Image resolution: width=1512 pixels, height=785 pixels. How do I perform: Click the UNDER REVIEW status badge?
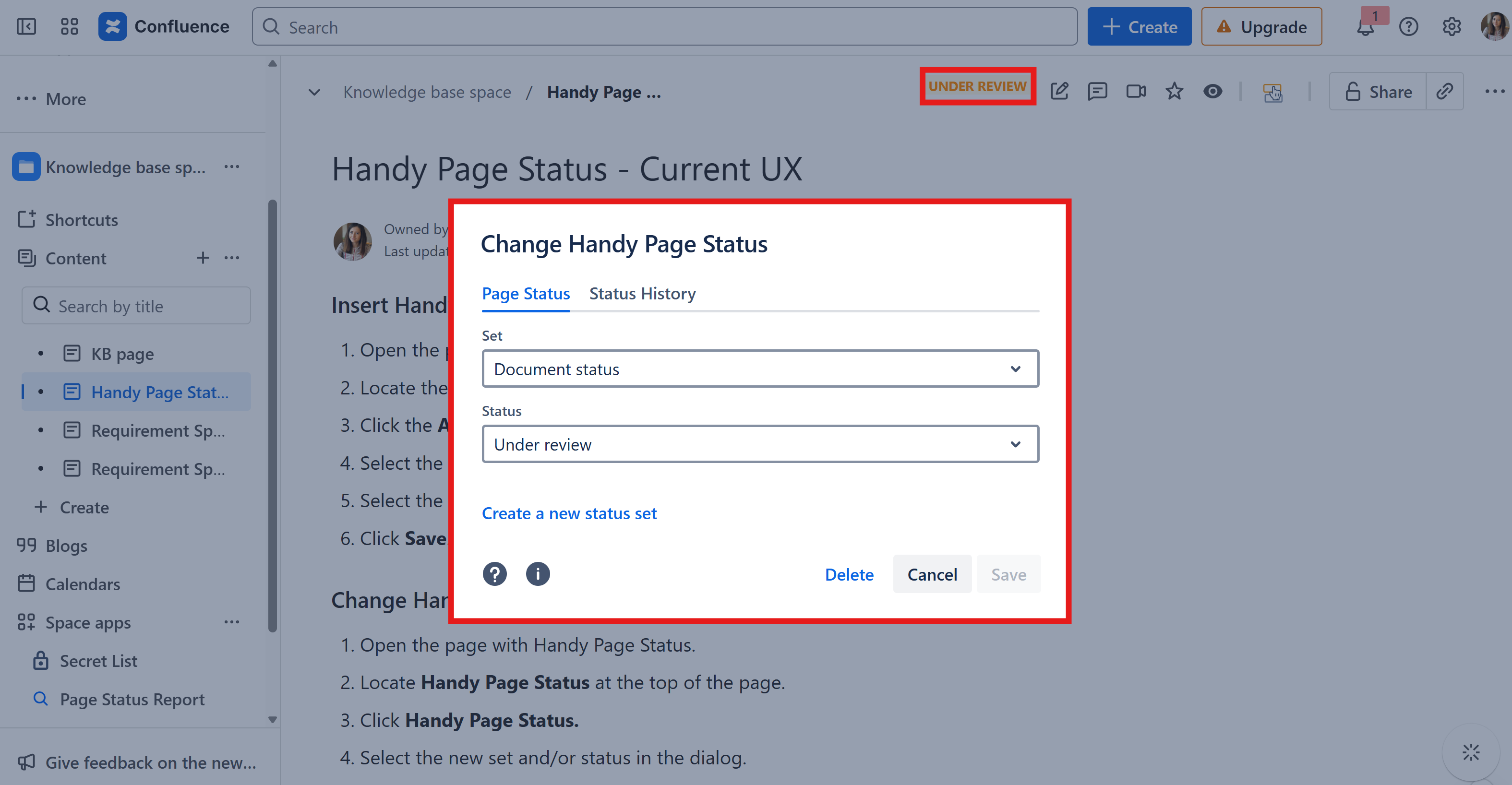tap(977, 86)
